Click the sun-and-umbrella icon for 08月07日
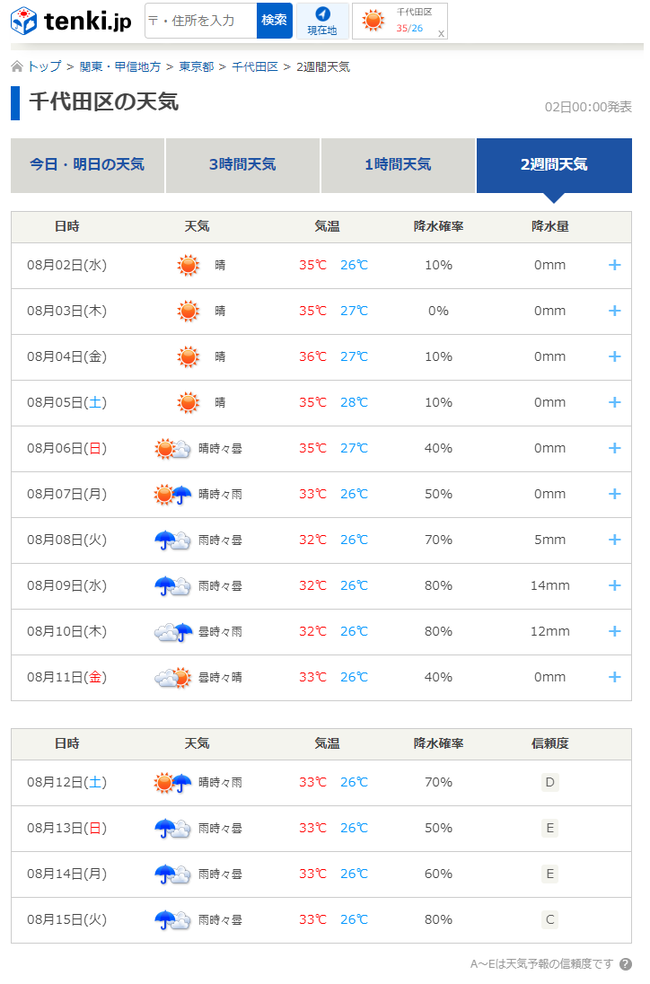The image size is (650, 984). (x=172, y=494)
